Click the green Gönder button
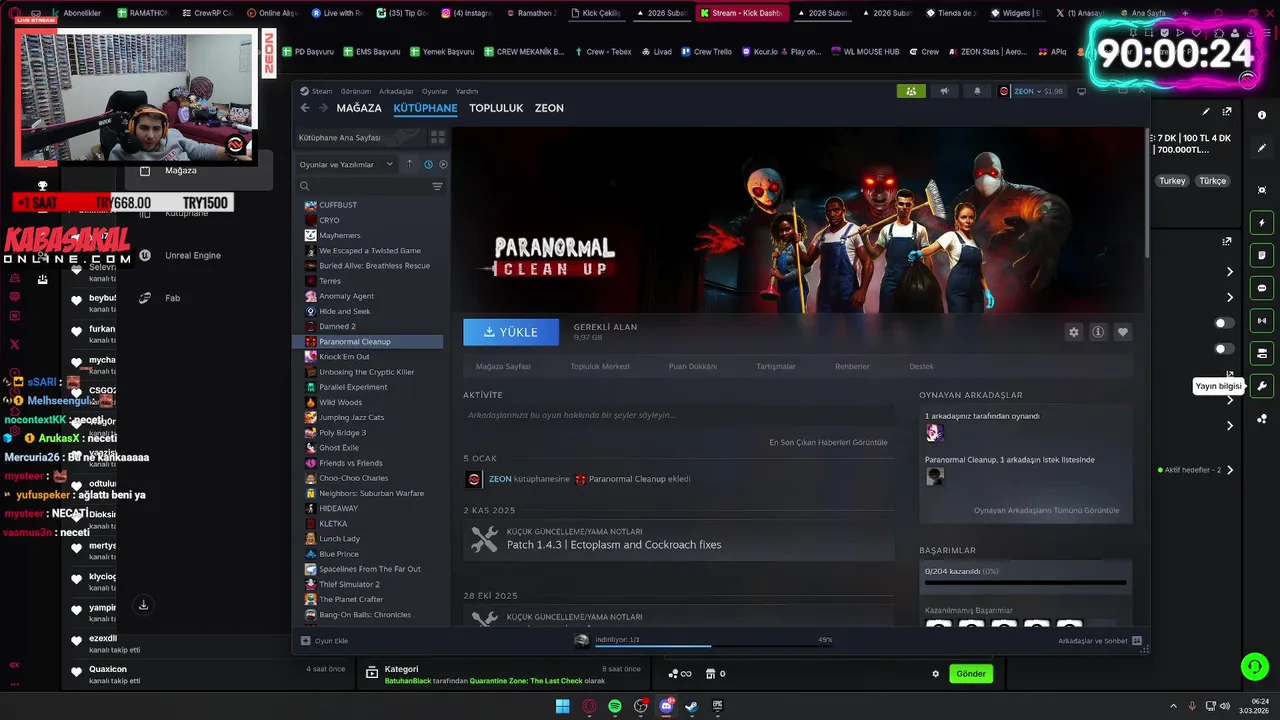Viewport: 1280px width, 720px height. (x=971, y=674)
